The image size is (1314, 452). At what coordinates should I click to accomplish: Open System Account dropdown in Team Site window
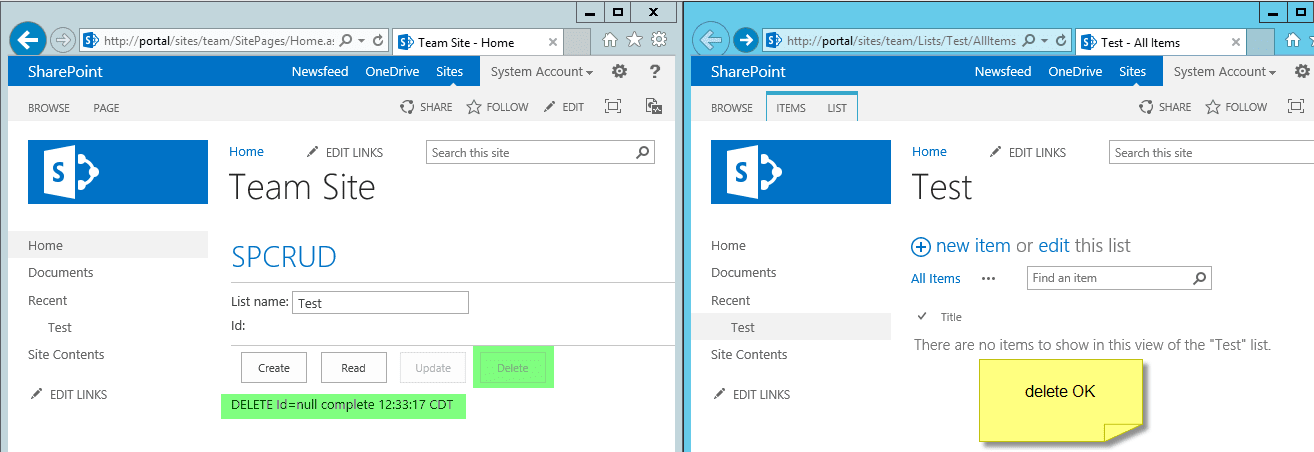(542, 72)
